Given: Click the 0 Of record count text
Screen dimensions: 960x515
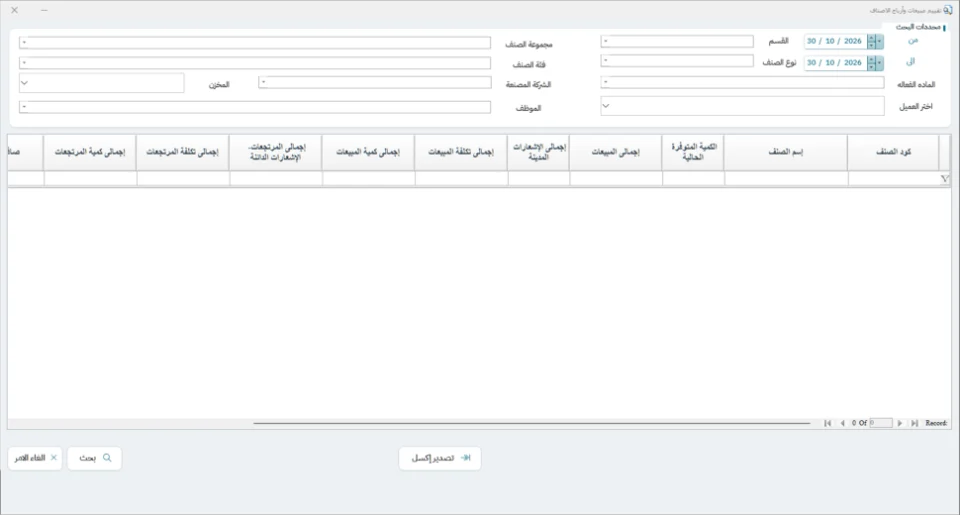Looking at the screenshot, I should (859, 423).
